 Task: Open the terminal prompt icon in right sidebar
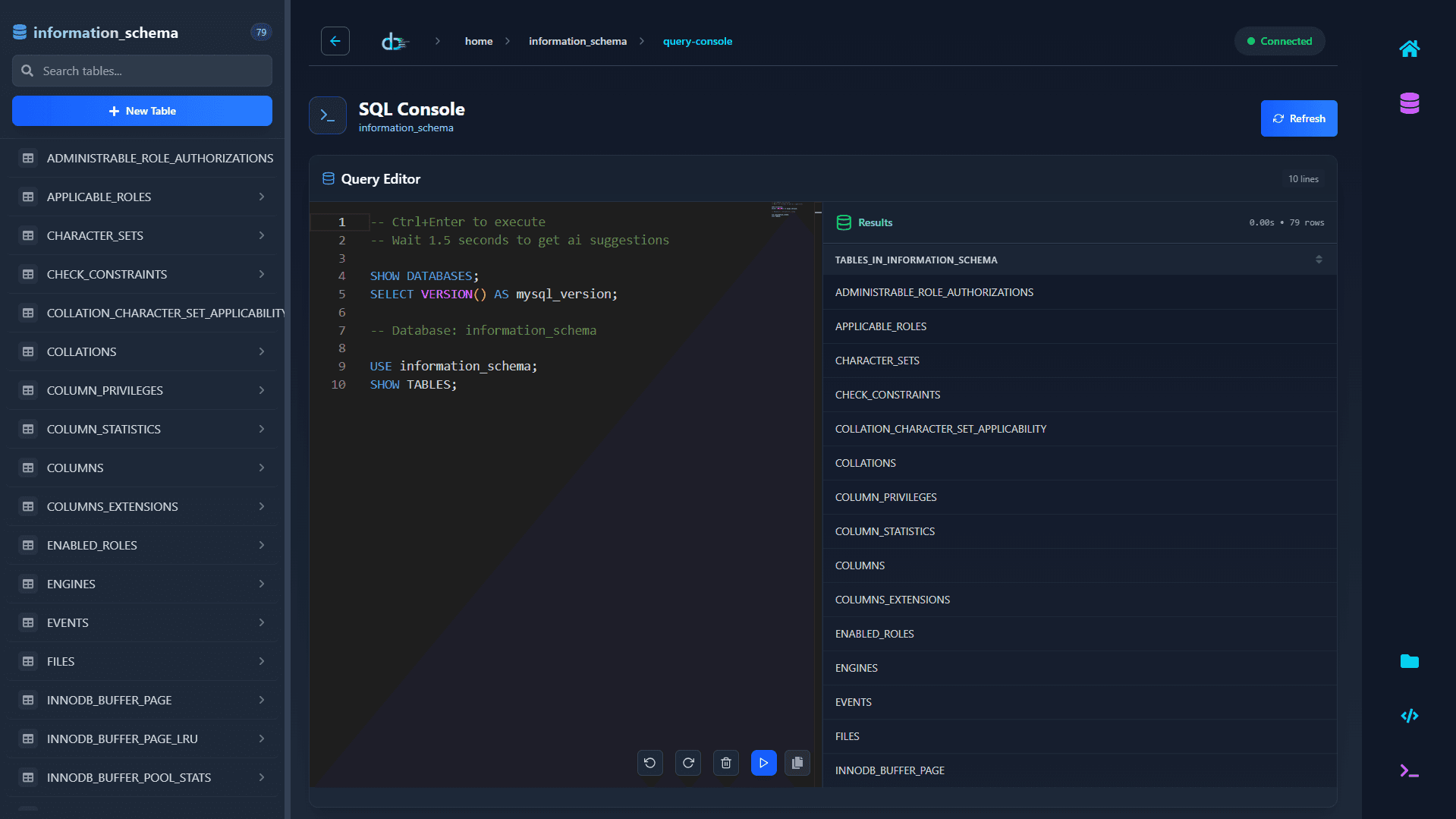(1409, 771)
